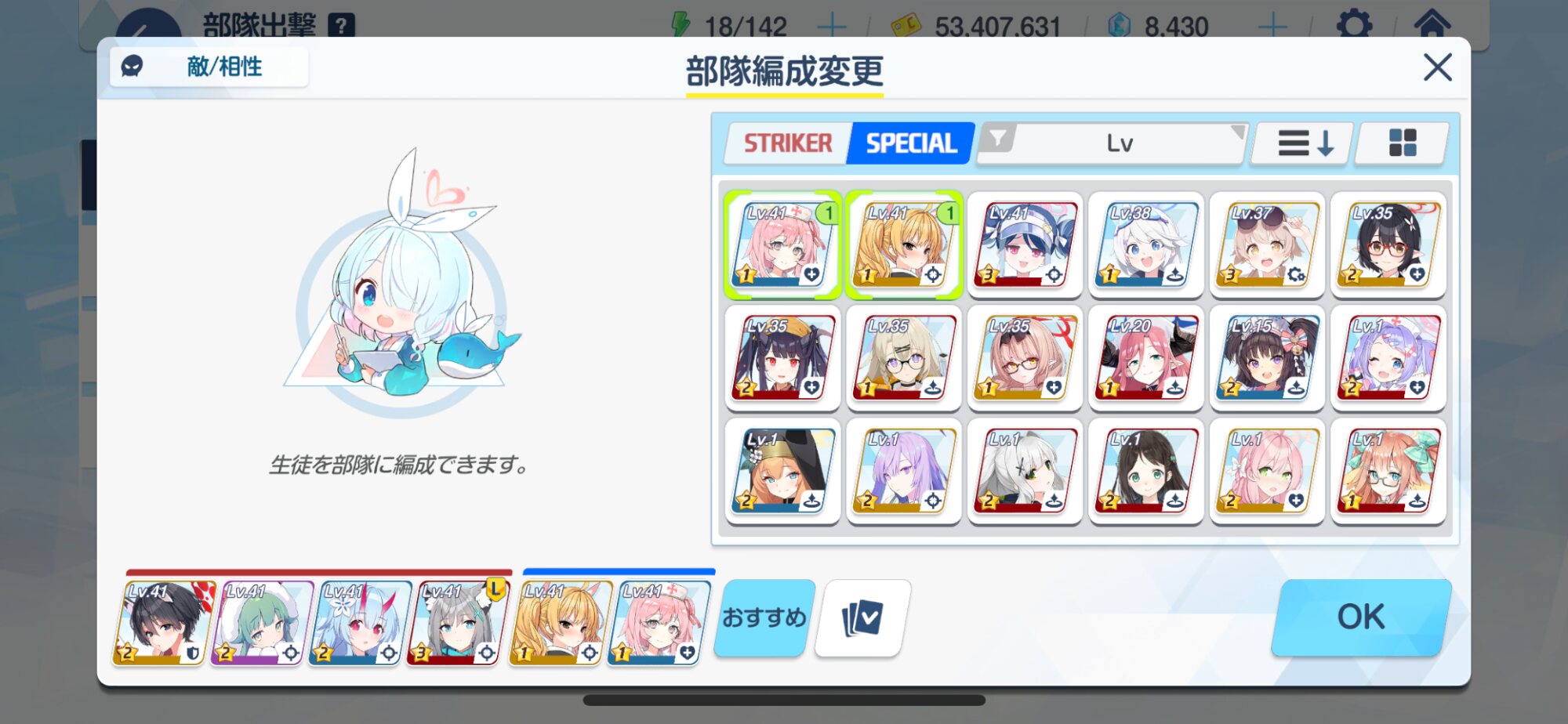
Task: Toggle the sort order arrow icon
Action: click(1304, 143)
